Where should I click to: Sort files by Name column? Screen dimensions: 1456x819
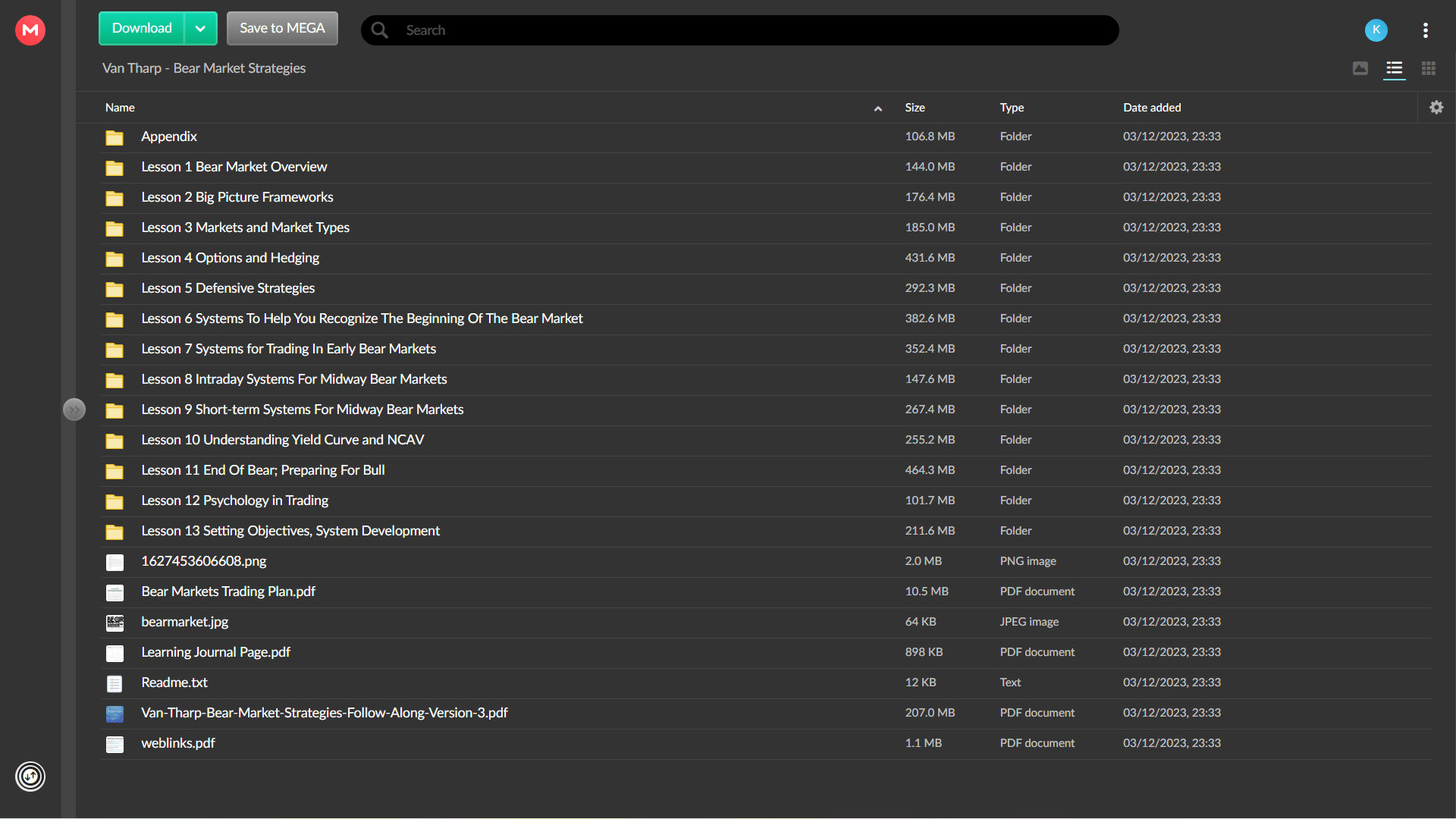pos(120,108)
